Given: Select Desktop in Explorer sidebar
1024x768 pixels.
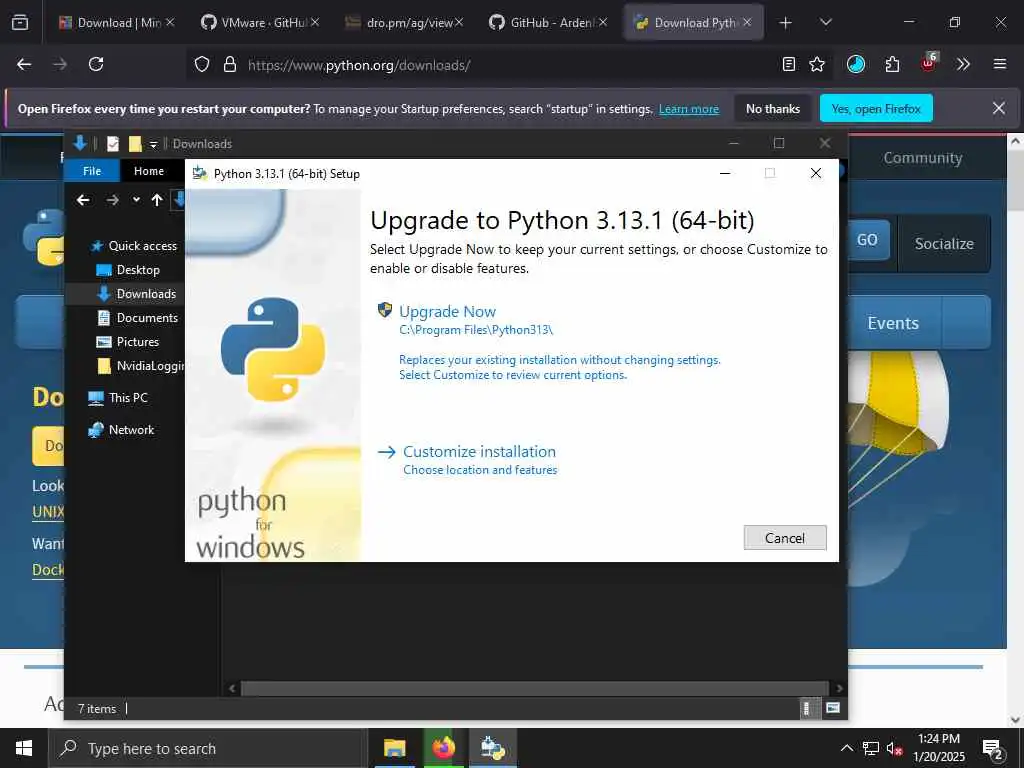Looking at the screenshot, I should pyautogui.click(x=128, y=270).
